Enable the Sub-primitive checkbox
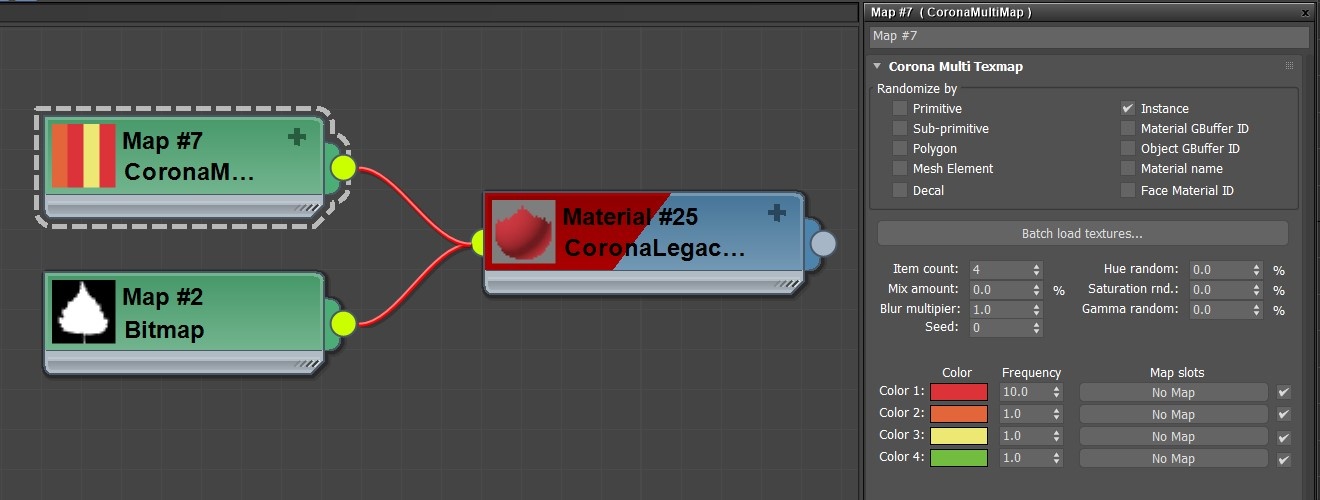 tap(900, 128)
